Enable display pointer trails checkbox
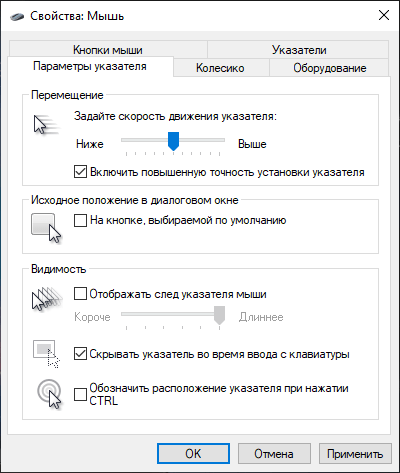 tap(80, 294)
